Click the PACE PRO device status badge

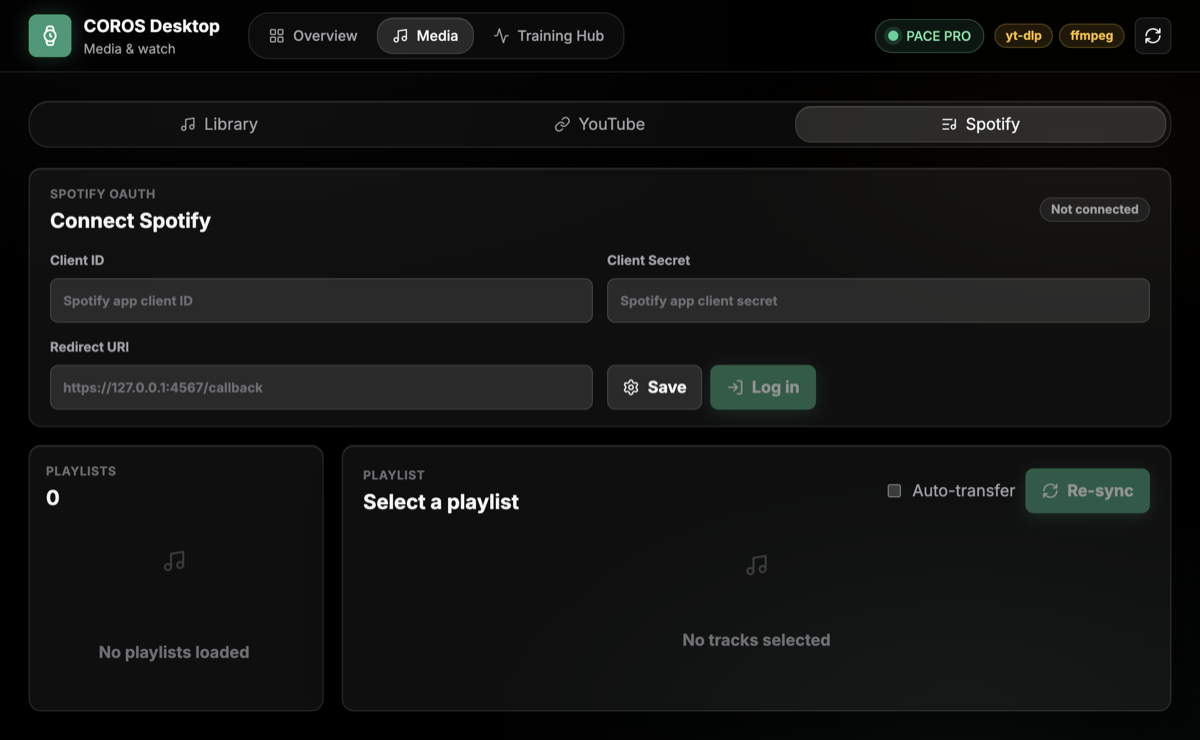tap(929, 36)
